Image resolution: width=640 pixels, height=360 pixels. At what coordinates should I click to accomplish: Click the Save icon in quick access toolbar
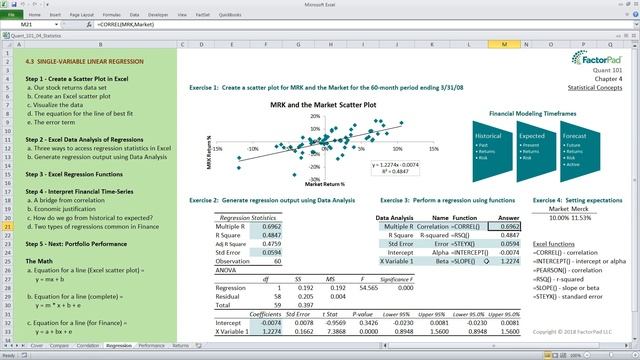click(14, 4)
